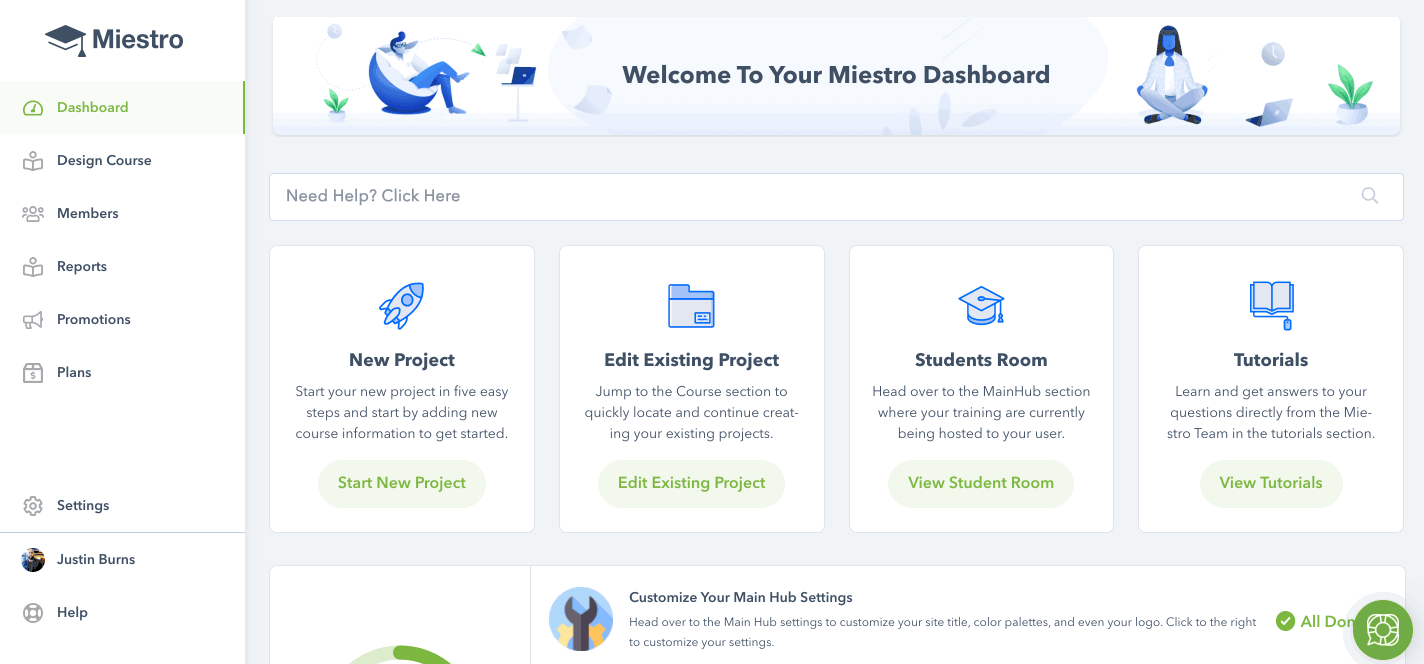Click the rocket icon above New Project
Image resolution: width=1424 pixels, height=664 pixels.
(402, 305)
